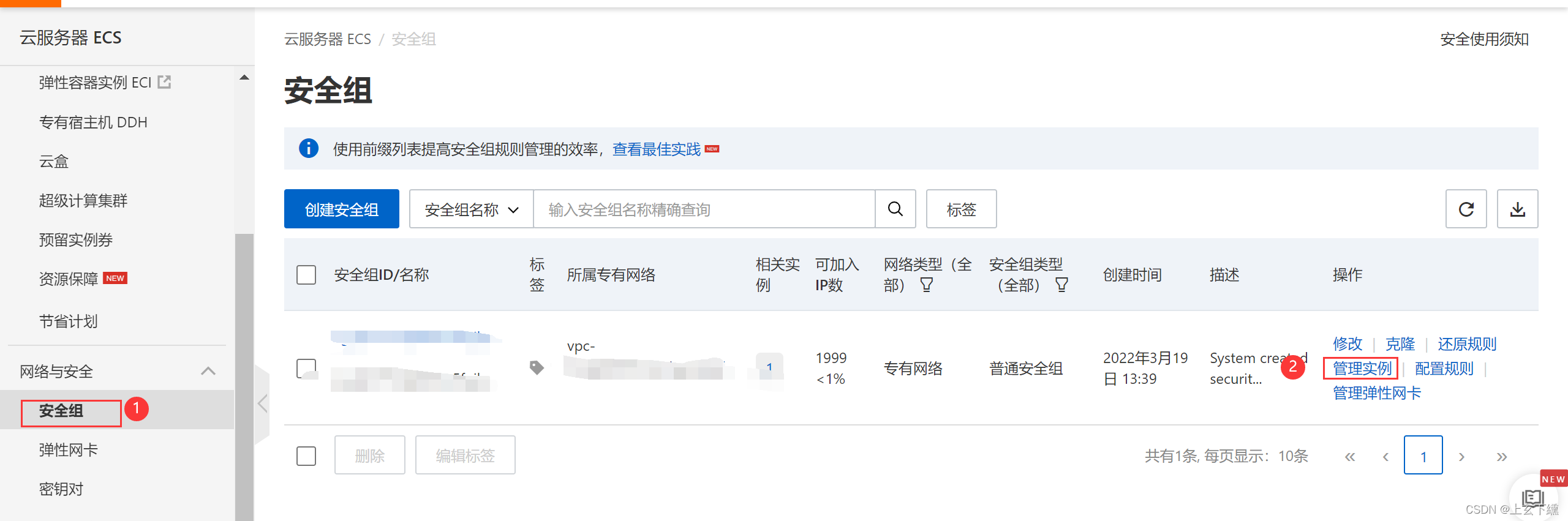This screenshot has width=1568, height=521.
Task: Click the related instance count 1
Action: tap(769, 367)
